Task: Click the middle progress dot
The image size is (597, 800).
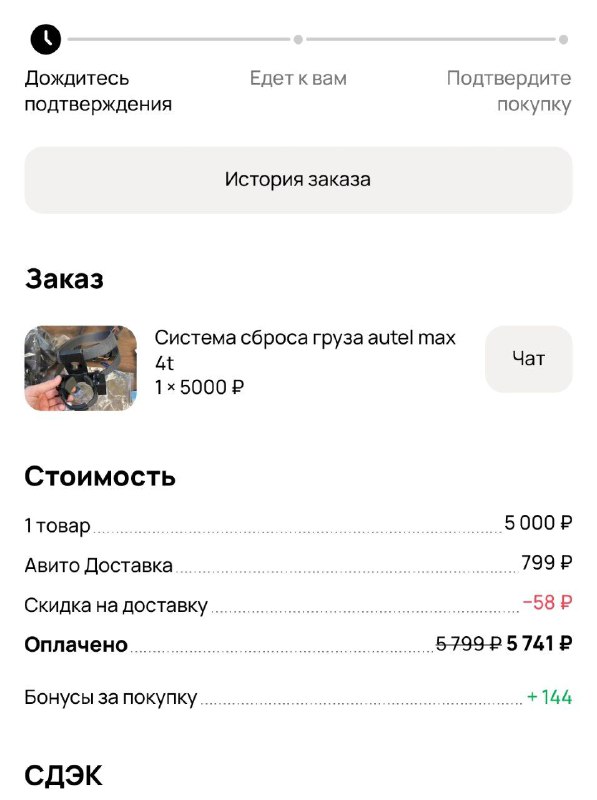Action: point(298,39)
